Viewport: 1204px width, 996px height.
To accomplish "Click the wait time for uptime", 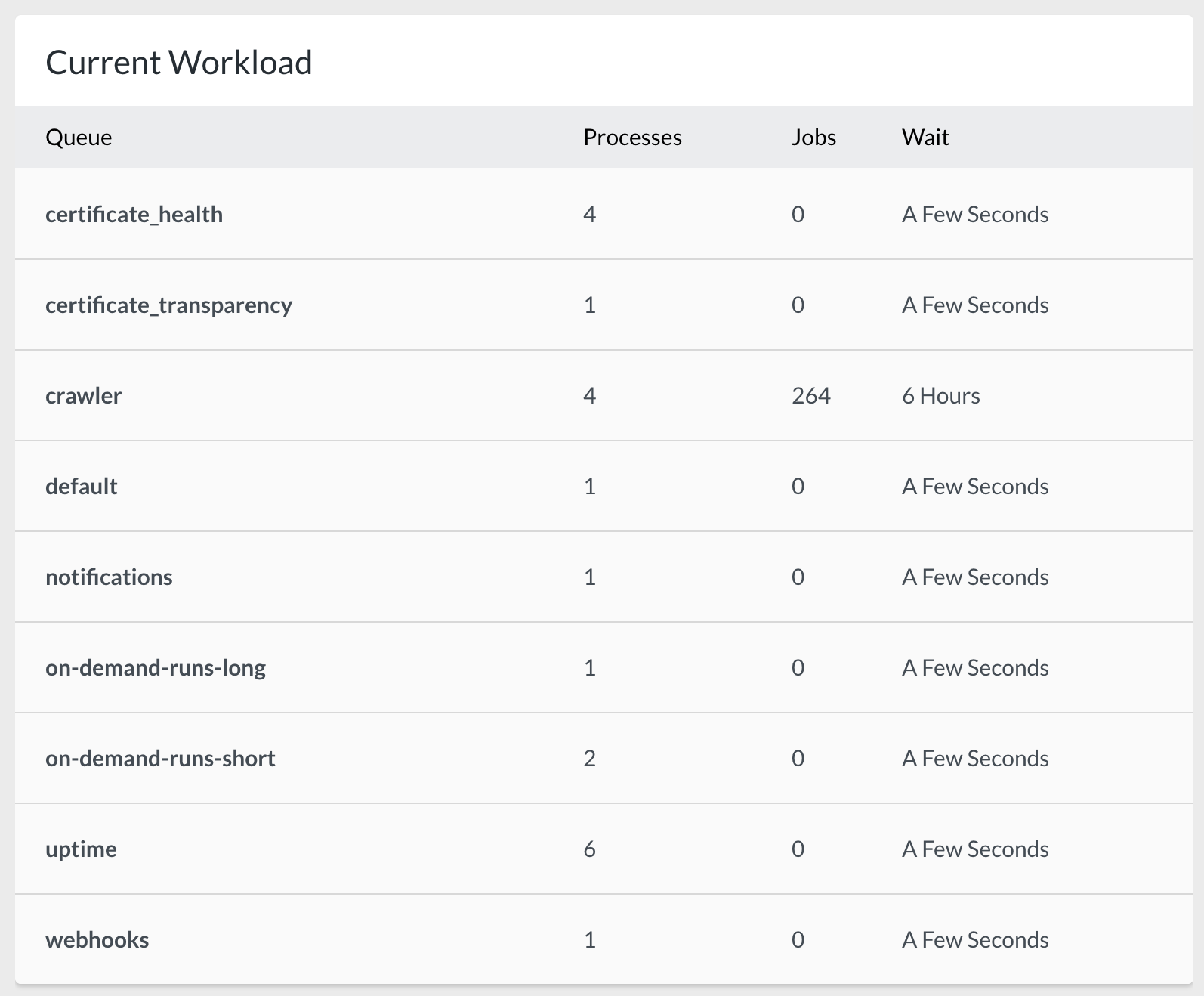I will click(975, 849).
